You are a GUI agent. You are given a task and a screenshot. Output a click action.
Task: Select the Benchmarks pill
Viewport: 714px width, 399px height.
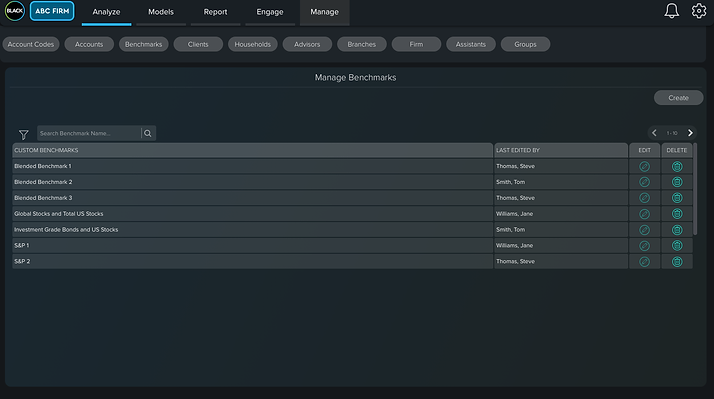tap(143, 44)
